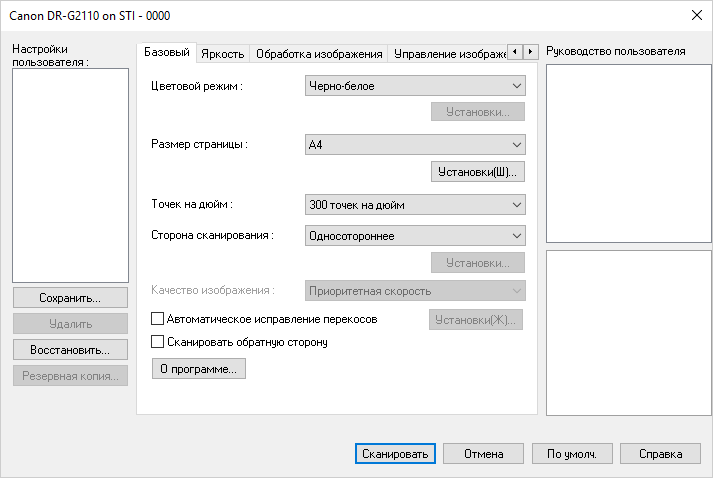Switch to the Яркость tab

(221, 53)
